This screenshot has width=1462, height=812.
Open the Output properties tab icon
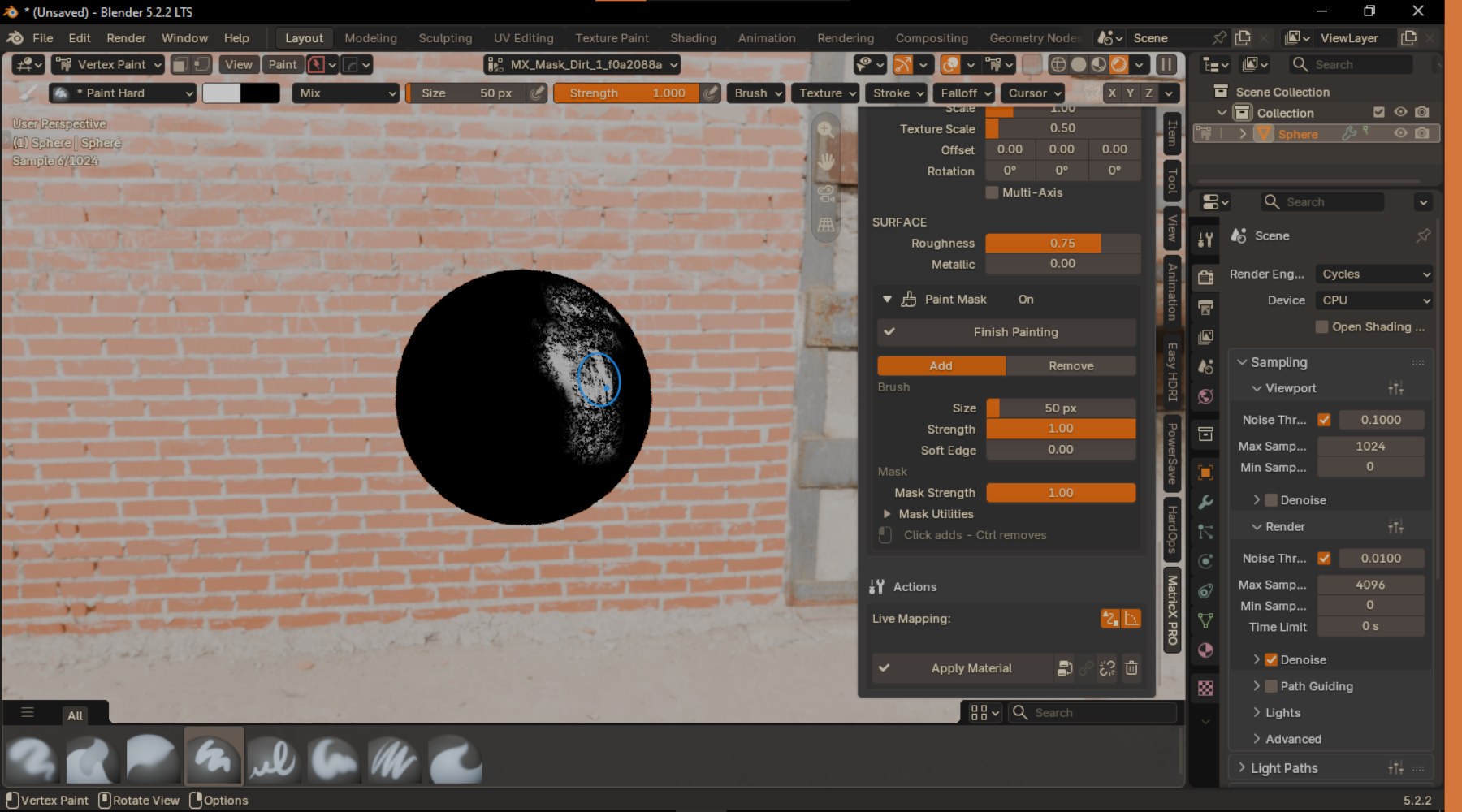click(x=1205, y=307)
